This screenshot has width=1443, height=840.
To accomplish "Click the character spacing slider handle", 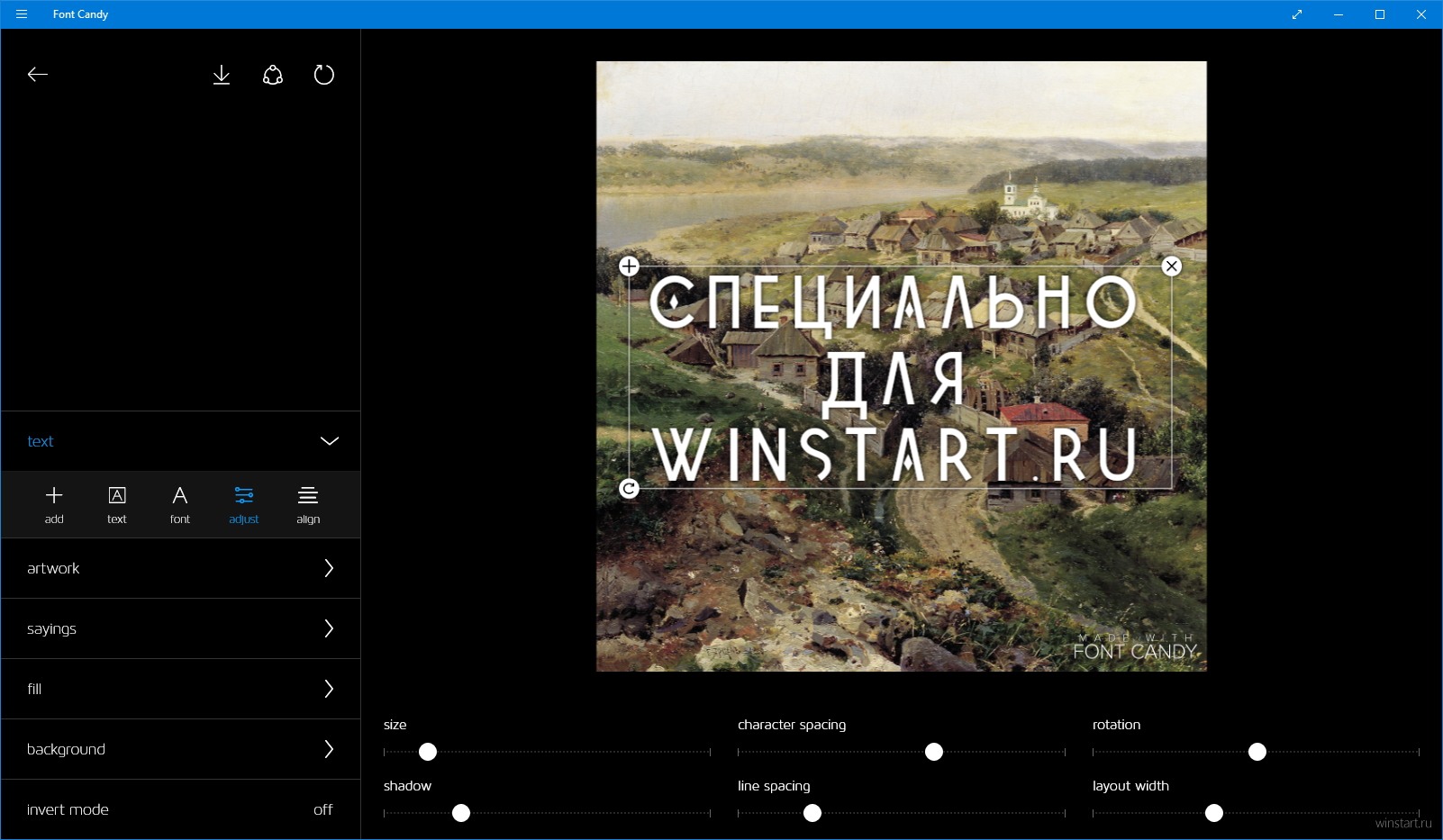I will [934, 752].
